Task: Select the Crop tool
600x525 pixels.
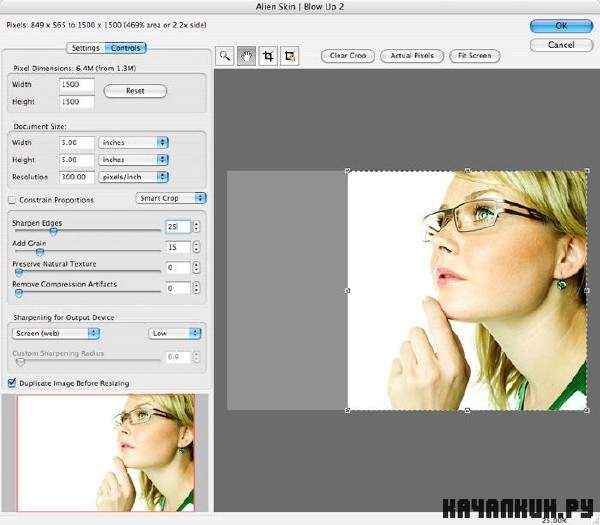Action: click(x=268, y=56)
